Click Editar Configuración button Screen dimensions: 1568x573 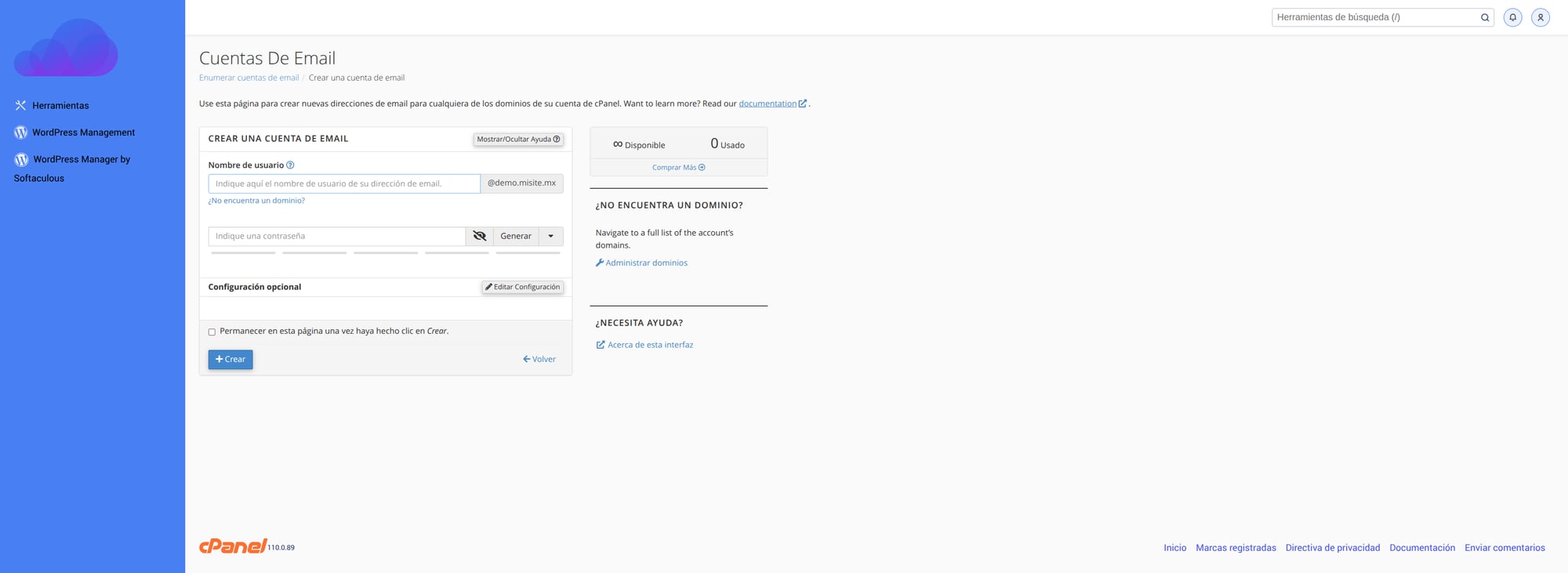523,287
